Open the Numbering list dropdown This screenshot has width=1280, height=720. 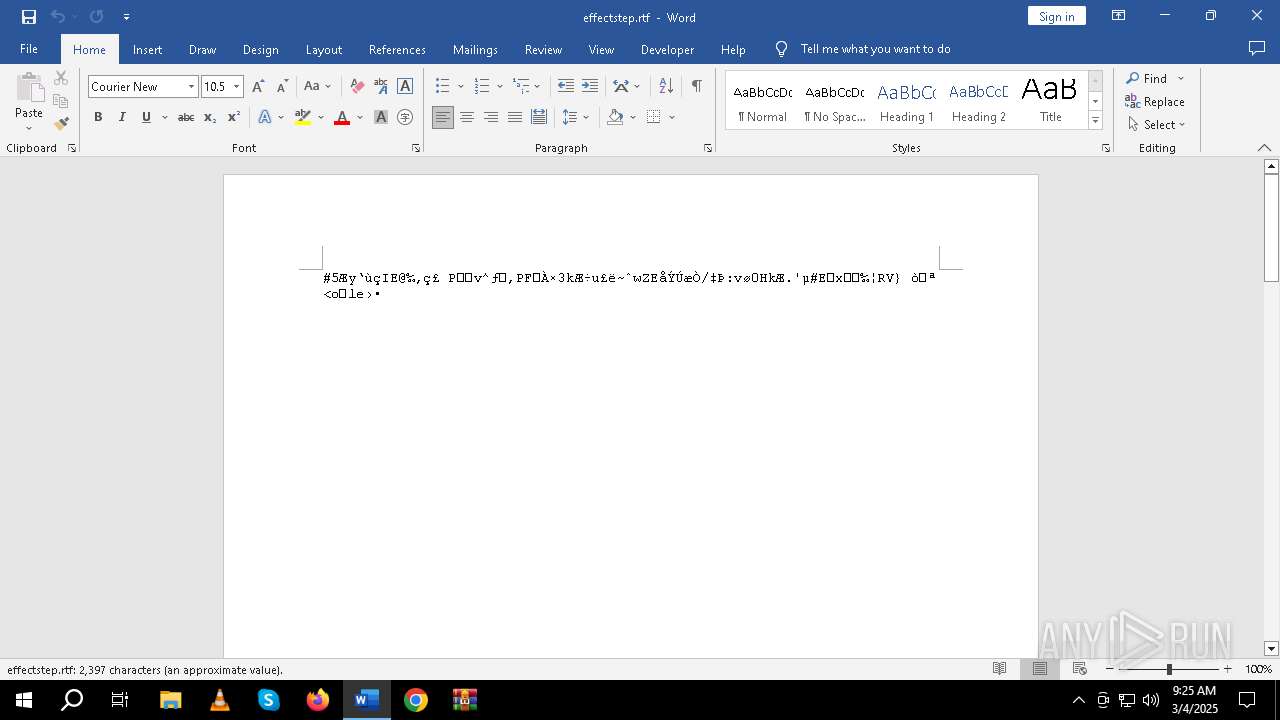[499, 86]
